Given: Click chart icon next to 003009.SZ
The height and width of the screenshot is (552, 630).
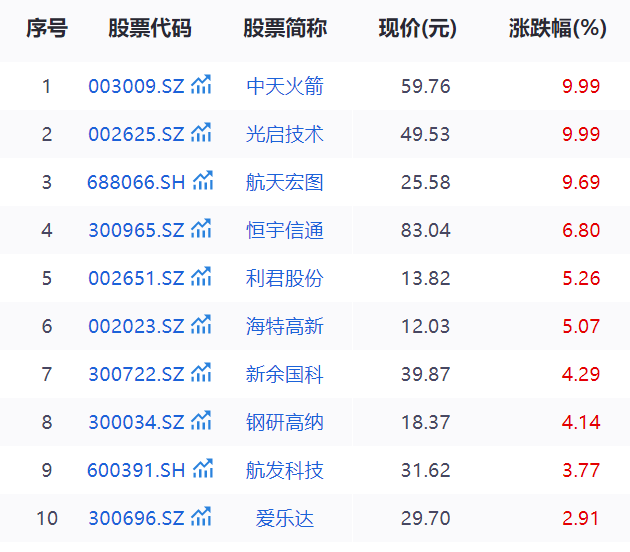Looking at the screenshot, I should tap(202, 85).
